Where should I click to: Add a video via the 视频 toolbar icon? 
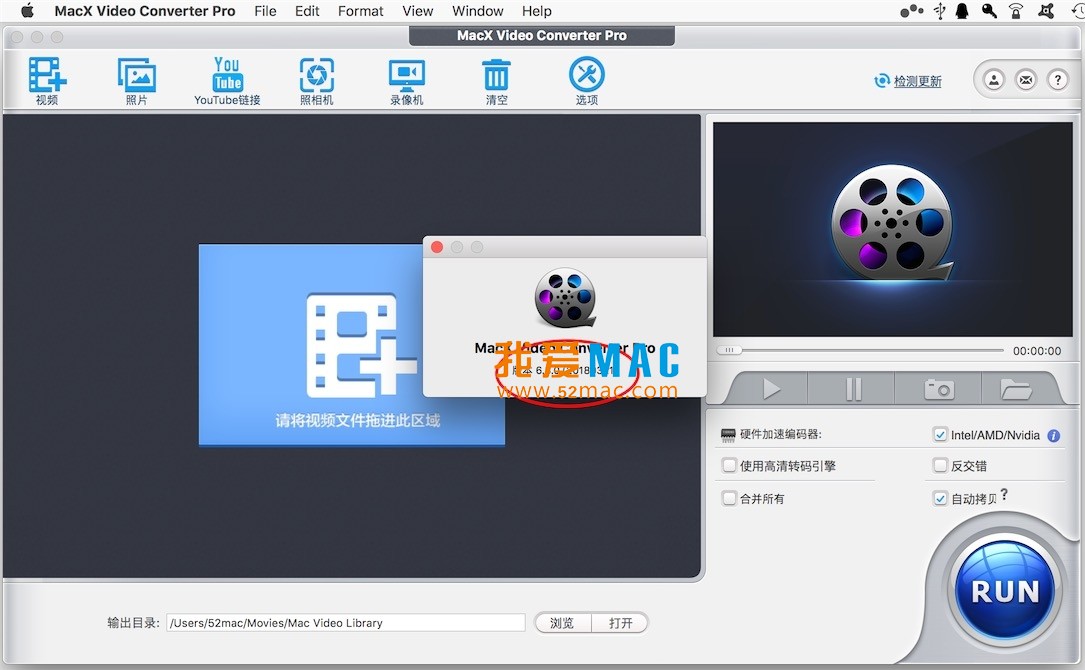47,81
